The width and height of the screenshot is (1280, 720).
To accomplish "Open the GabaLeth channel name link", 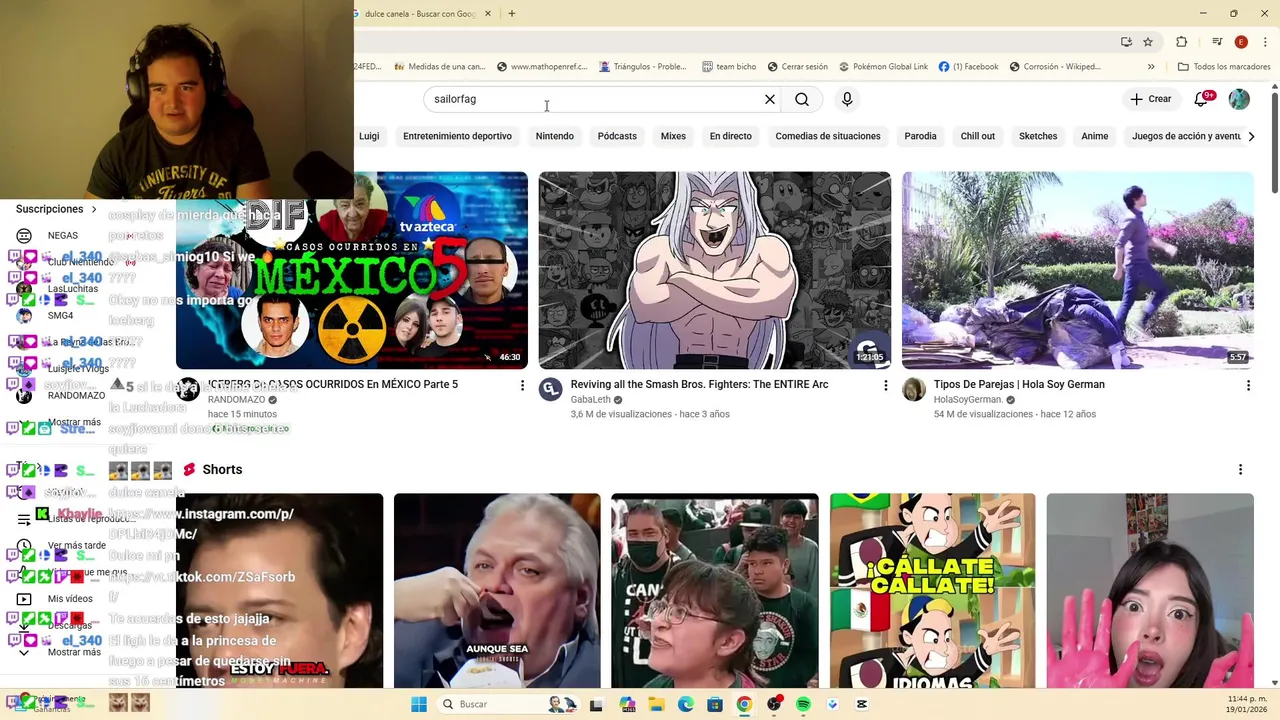I will tap(590, 400).
